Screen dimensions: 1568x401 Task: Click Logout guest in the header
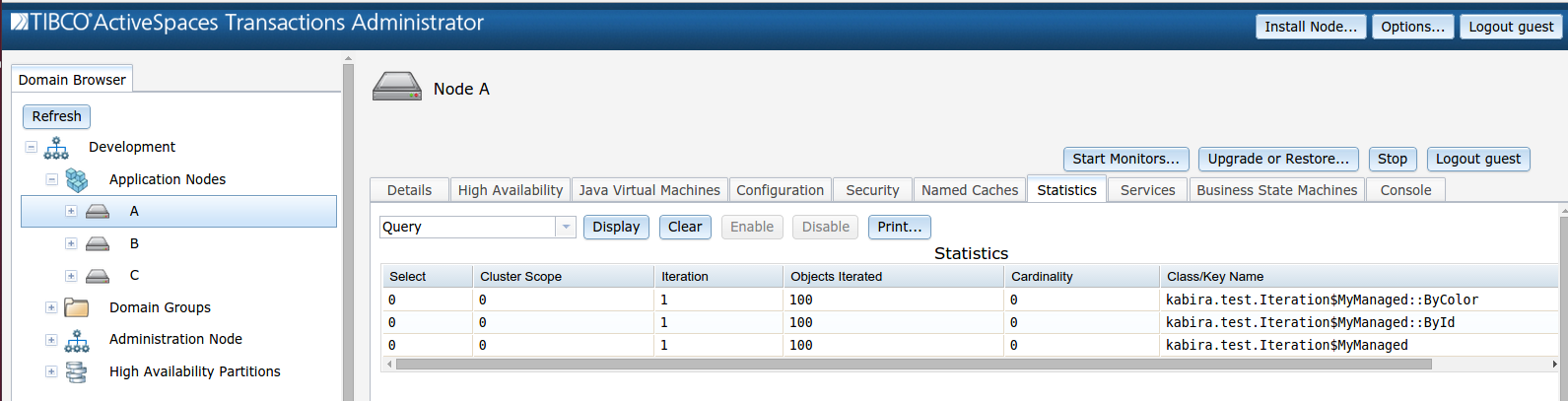point(1511,27)
